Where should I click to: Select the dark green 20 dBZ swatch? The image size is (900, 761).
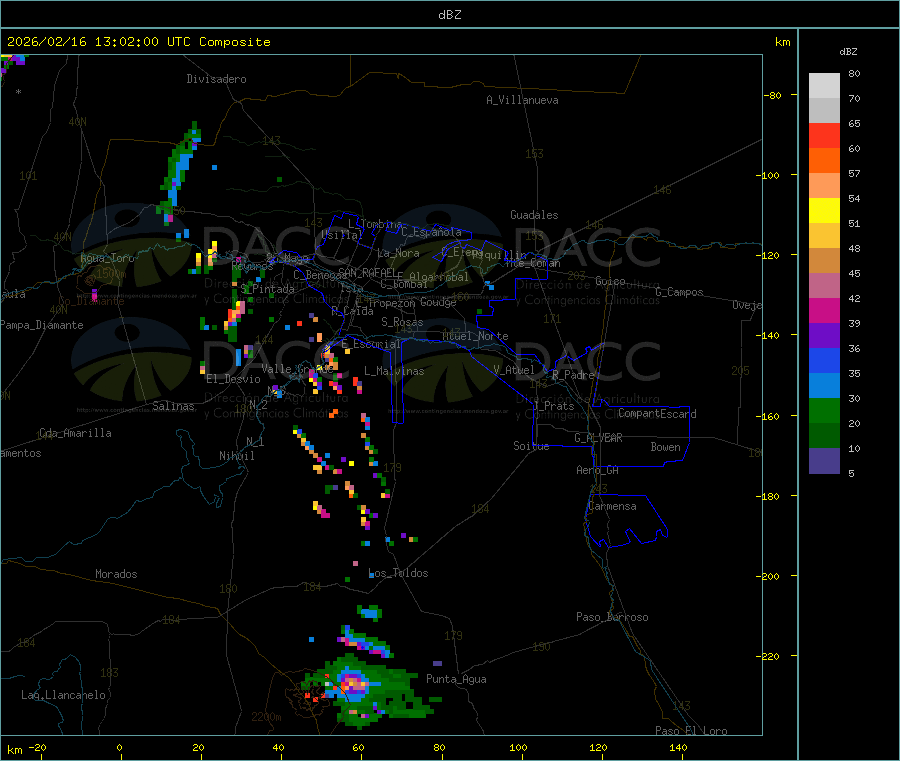[824, 436]
